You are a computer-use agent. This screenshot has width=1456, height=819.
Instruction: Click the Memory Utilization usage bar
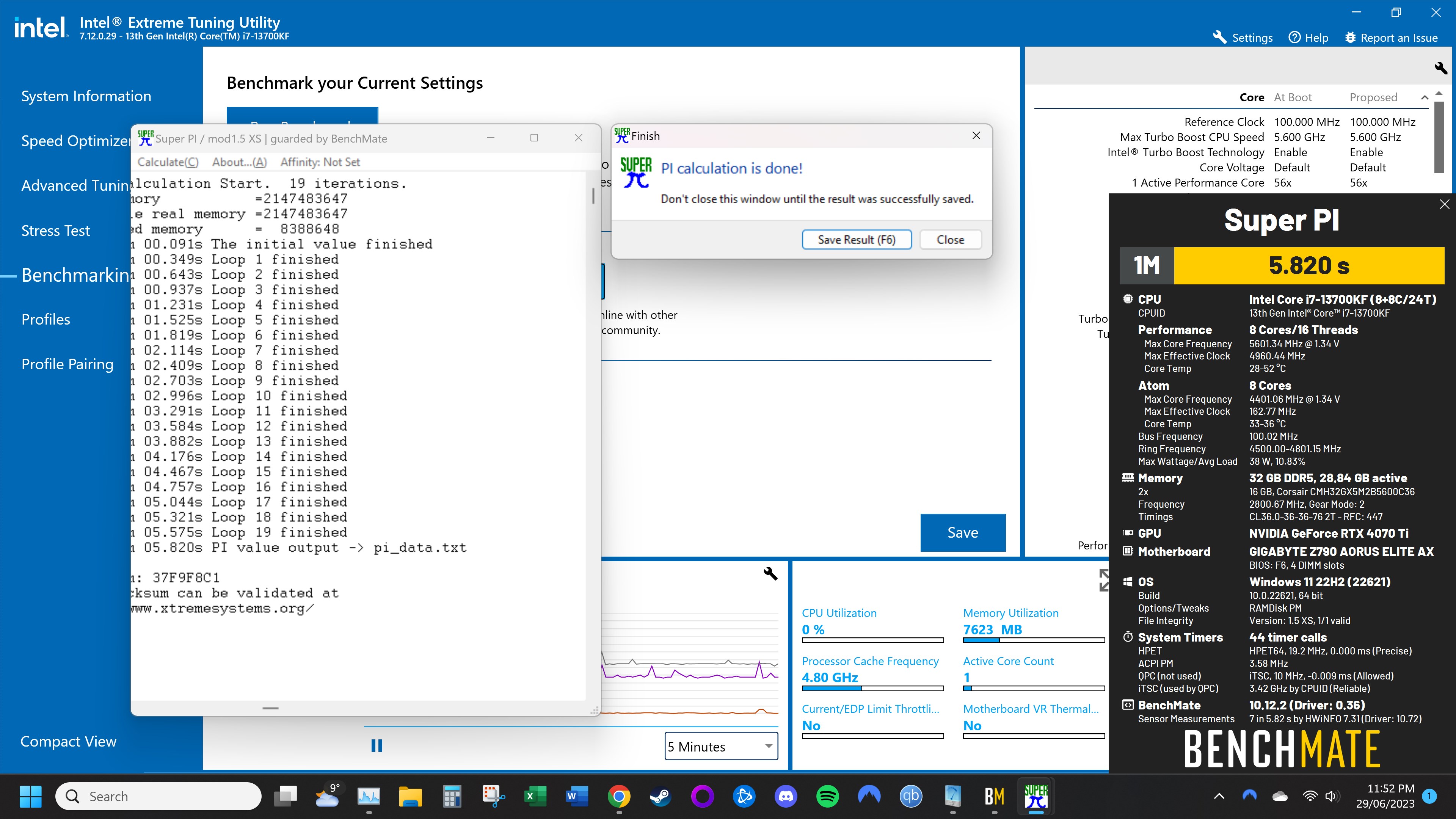1034,640
